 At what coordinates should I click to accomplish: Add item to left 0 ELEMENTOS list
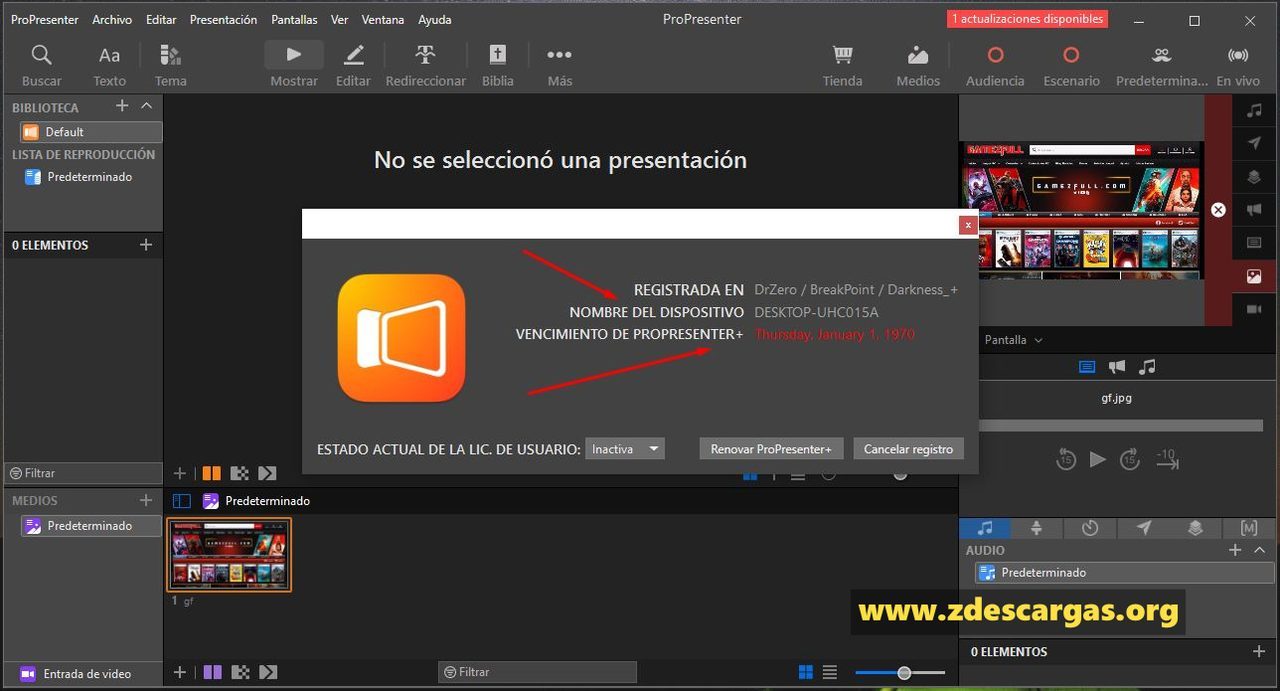point(146,245)
